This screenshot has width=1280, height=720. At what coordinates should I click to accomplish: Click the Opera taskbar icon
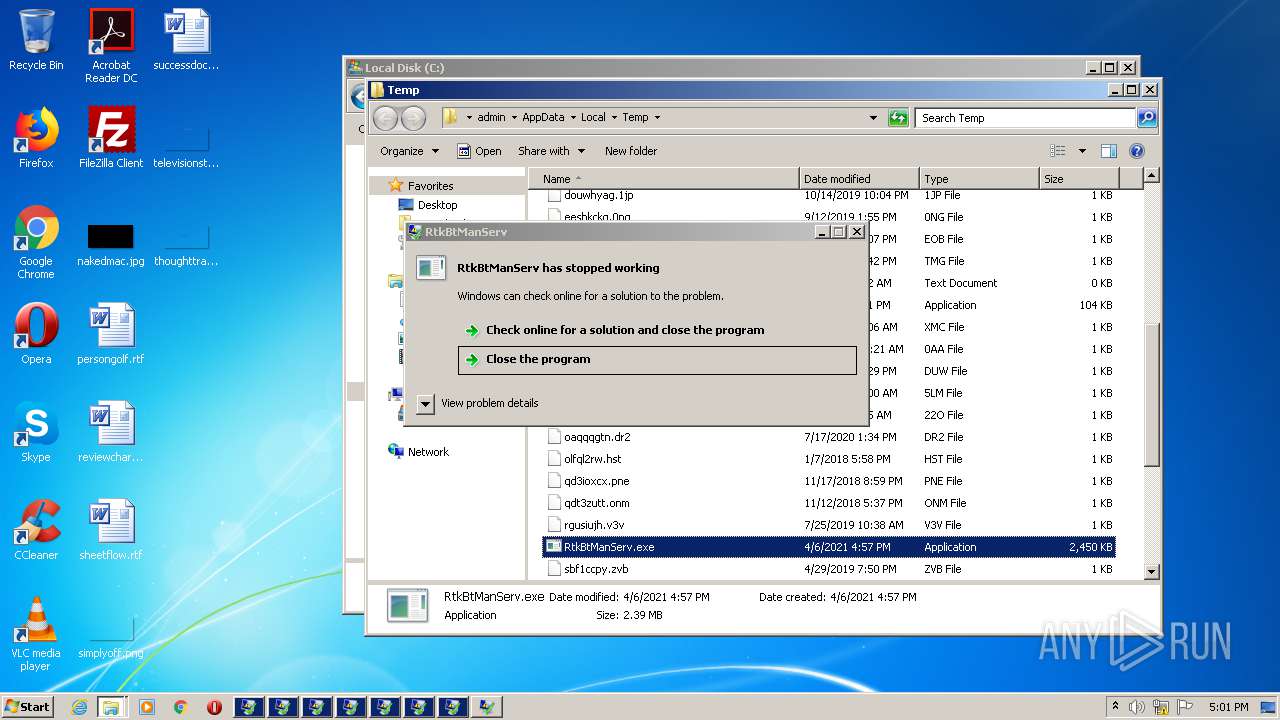coord(214,707)
